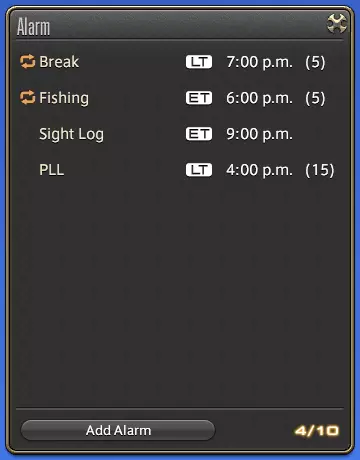The height and width of the screenshot is (460, 360).
Task: Add a new alarm
Action: (x=118, y=430)
